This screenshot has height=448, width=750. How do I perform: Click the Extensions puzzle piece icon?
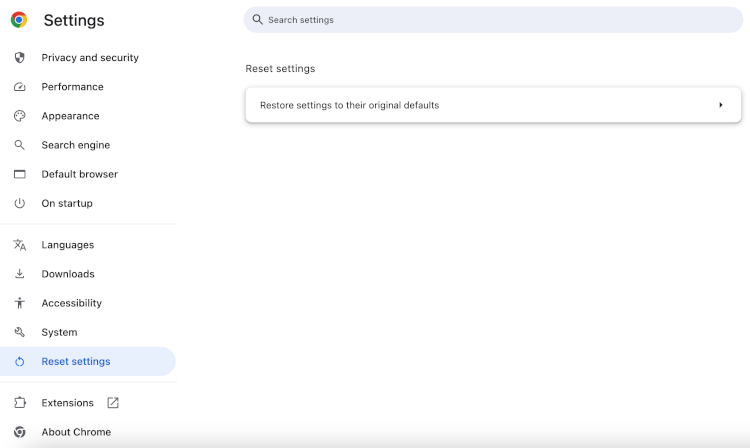click(x=20, y=403)
